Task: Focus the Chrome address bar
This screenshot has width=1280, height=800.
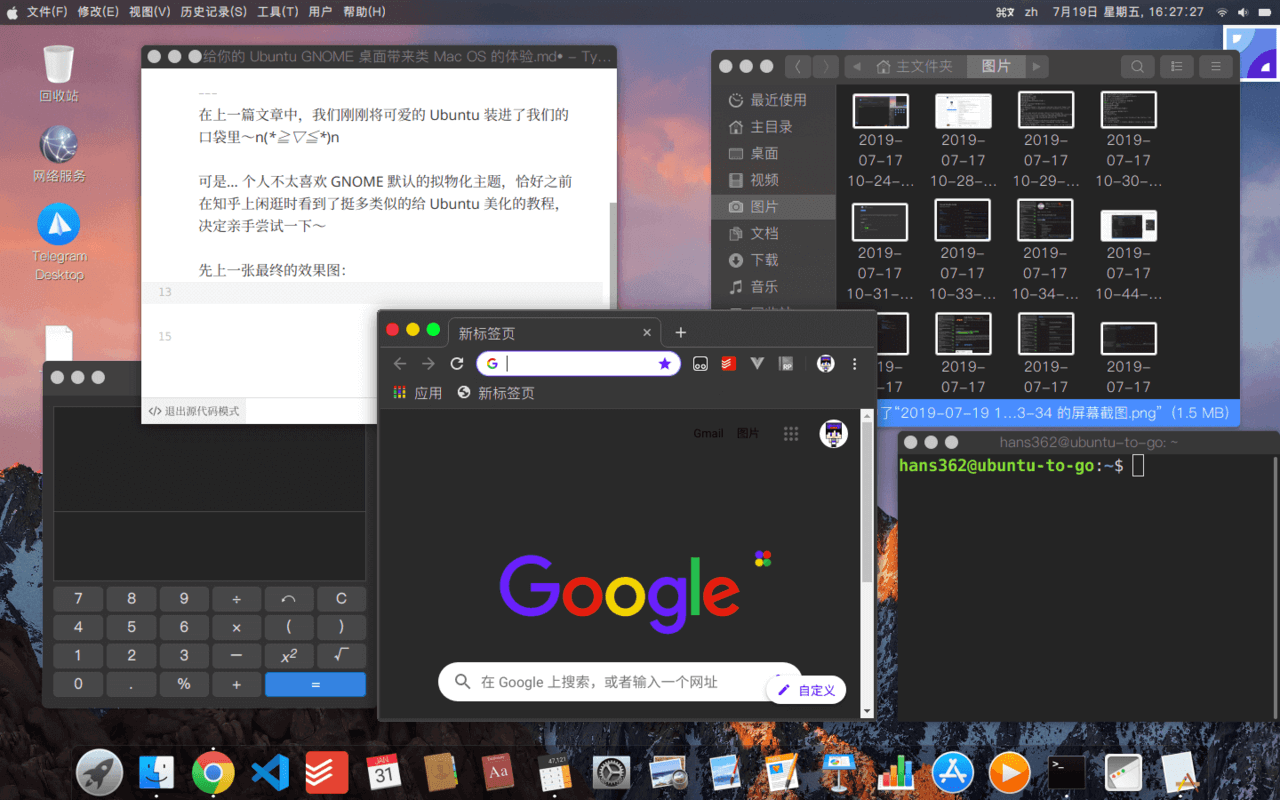Action: [578, 364]
